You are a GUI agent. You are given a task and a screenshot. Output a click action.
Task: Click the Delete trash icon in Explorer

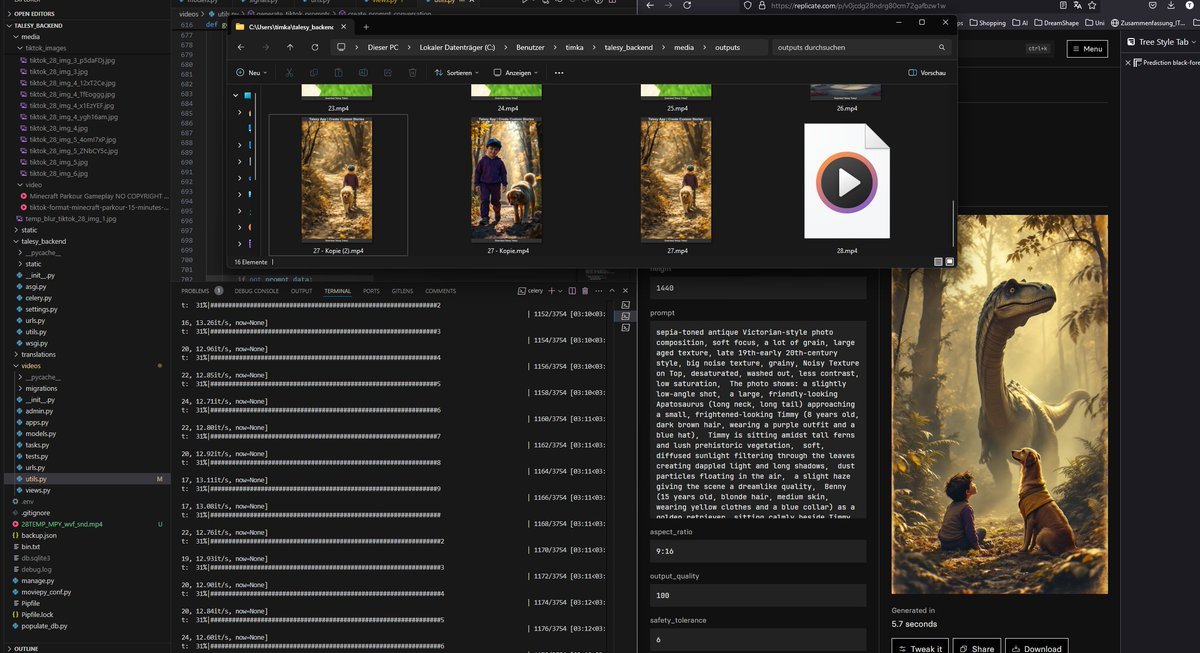pos(413,73)
